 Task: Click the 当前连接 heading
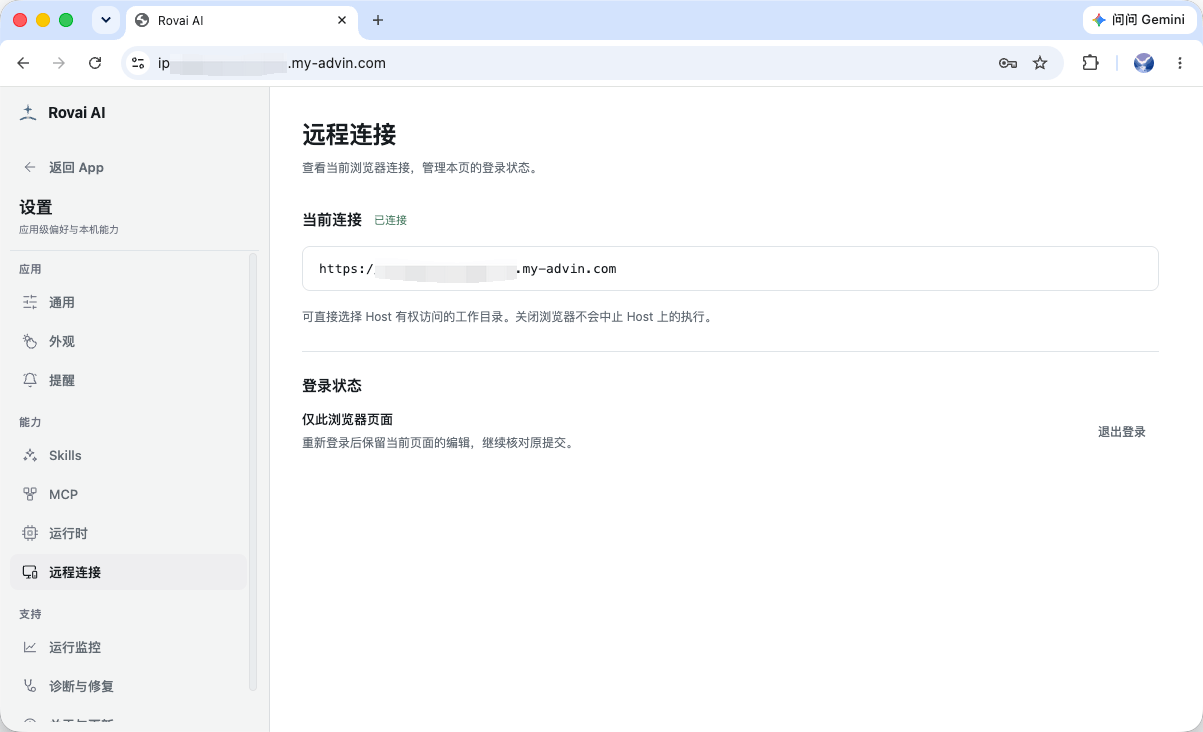tap(332, 220)
